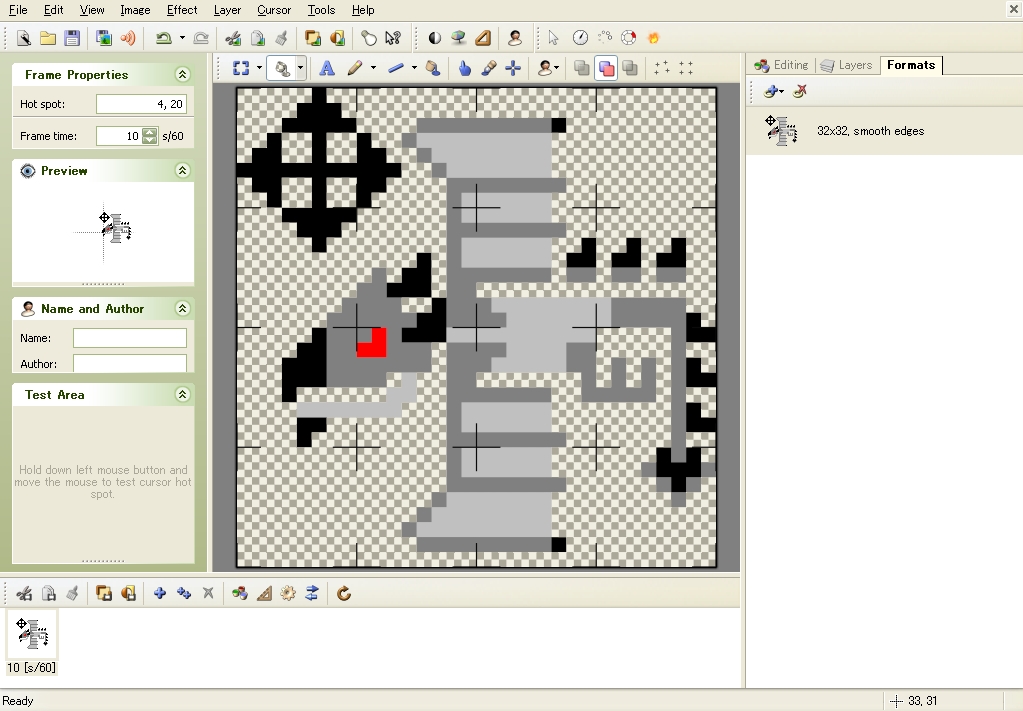The height and width of the screenshot is (711, 1023).
Task: Click the half-black circle effect icon
Action: coord(435,38)
